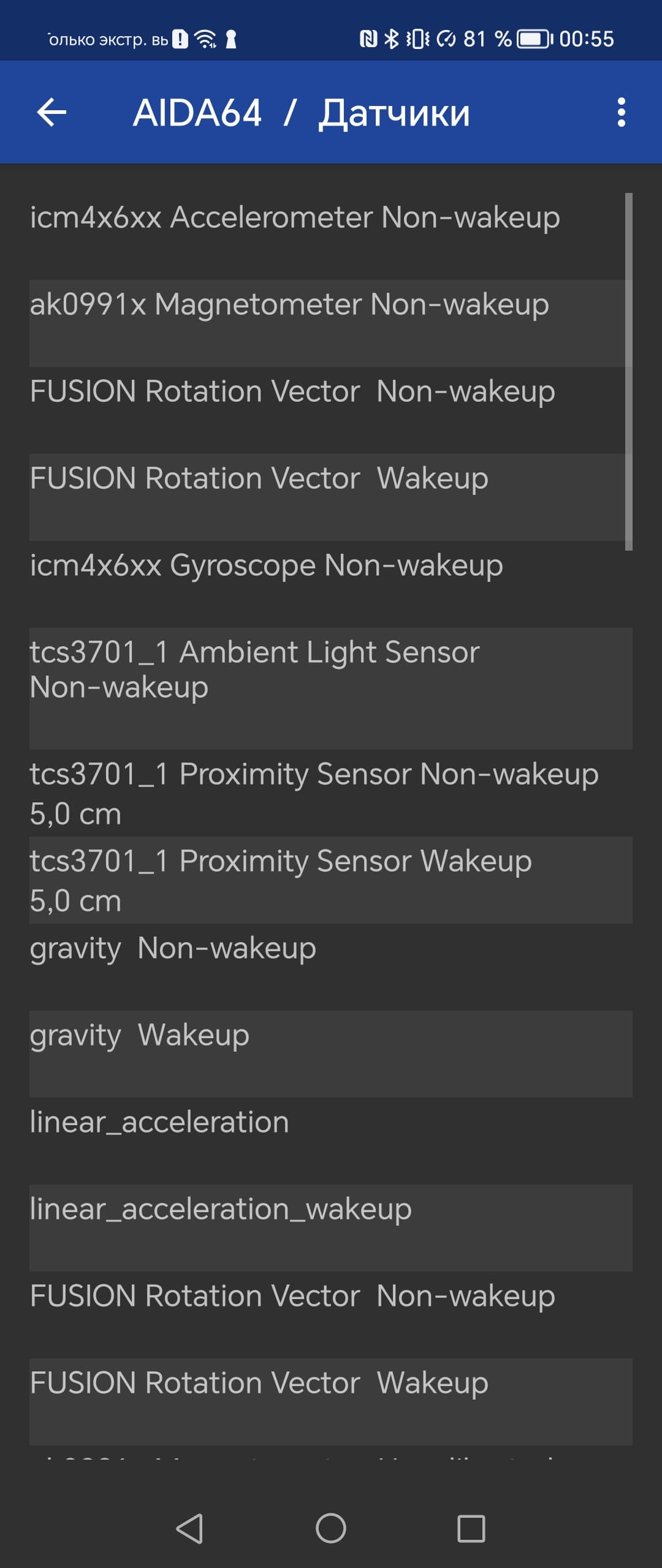The image size is (662, 1568).
Task: Open the three-dot overflow menu
Action: click(621, 113)
